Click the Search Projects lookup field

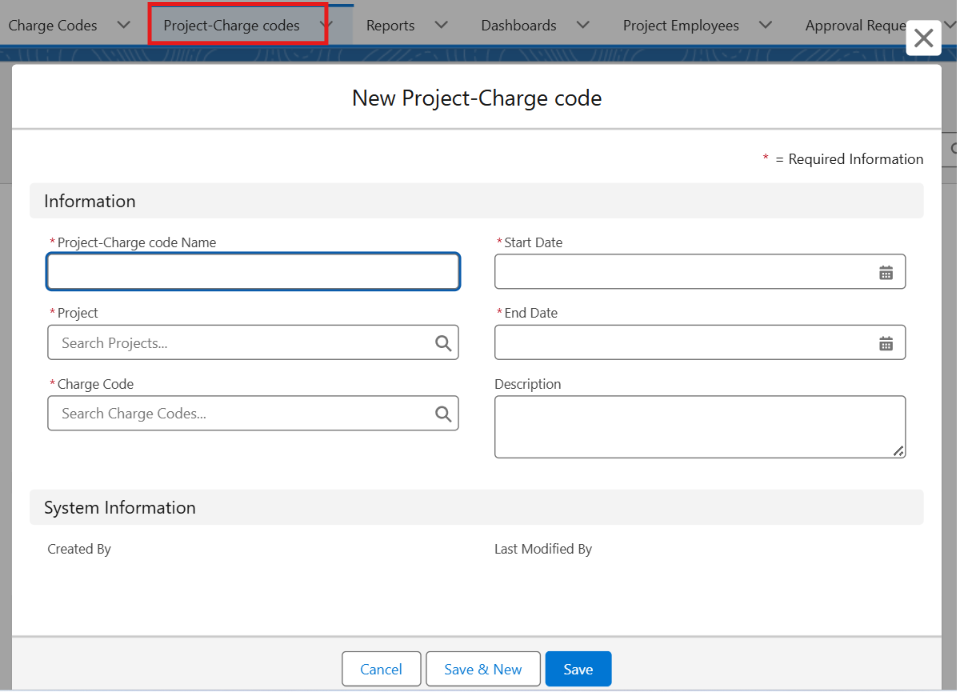[x=253, y=343]
